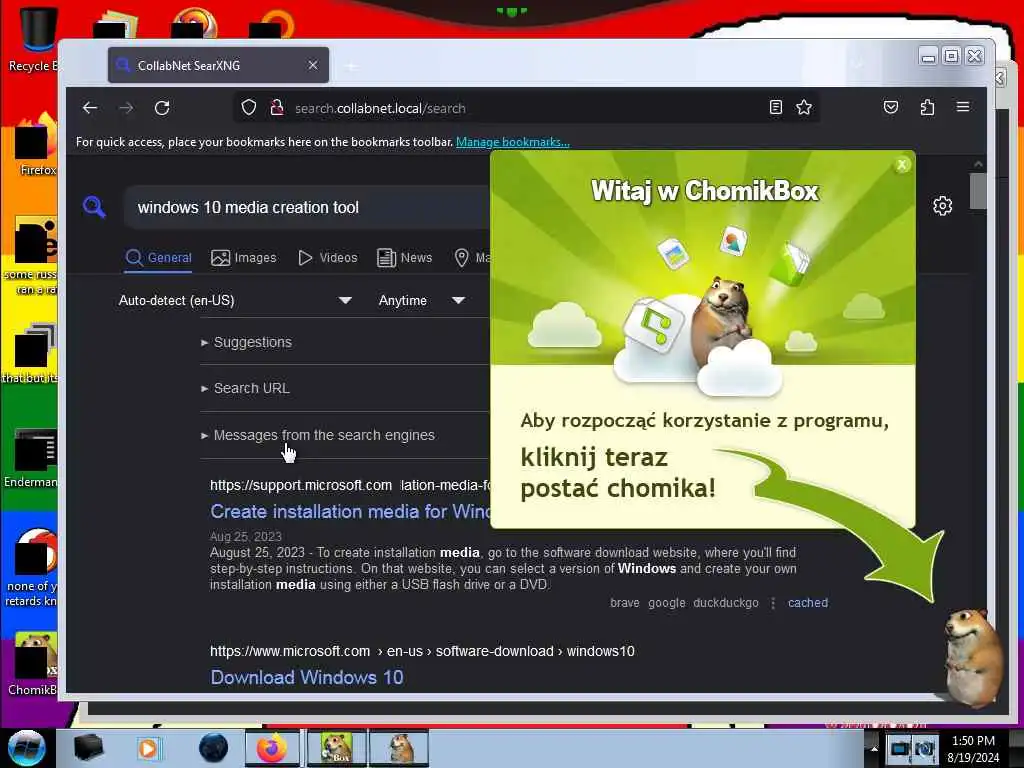
Task: Open the ChomikBox desktop shortcut
Action: click(36, 664)
